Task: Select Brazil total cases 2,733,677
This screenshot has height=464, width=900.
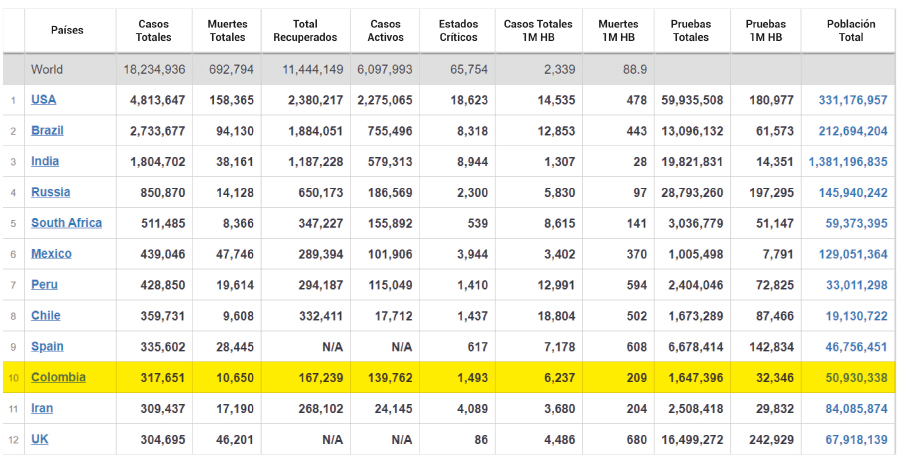Action: pyautogui.click(x=158, y=132)
